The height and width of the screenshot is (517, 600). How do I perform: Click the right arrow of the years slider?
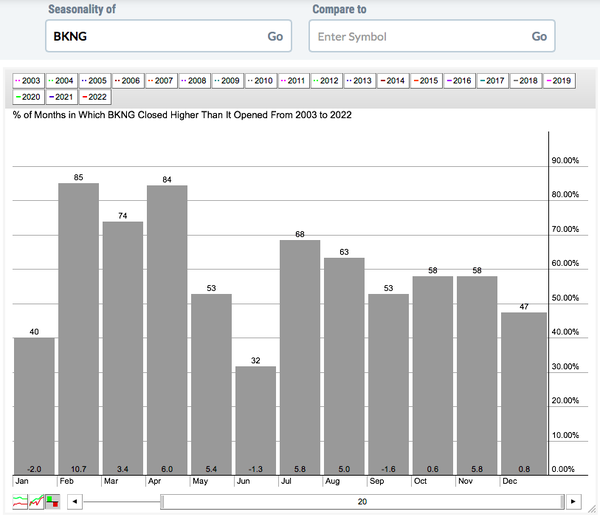point(573,501)
